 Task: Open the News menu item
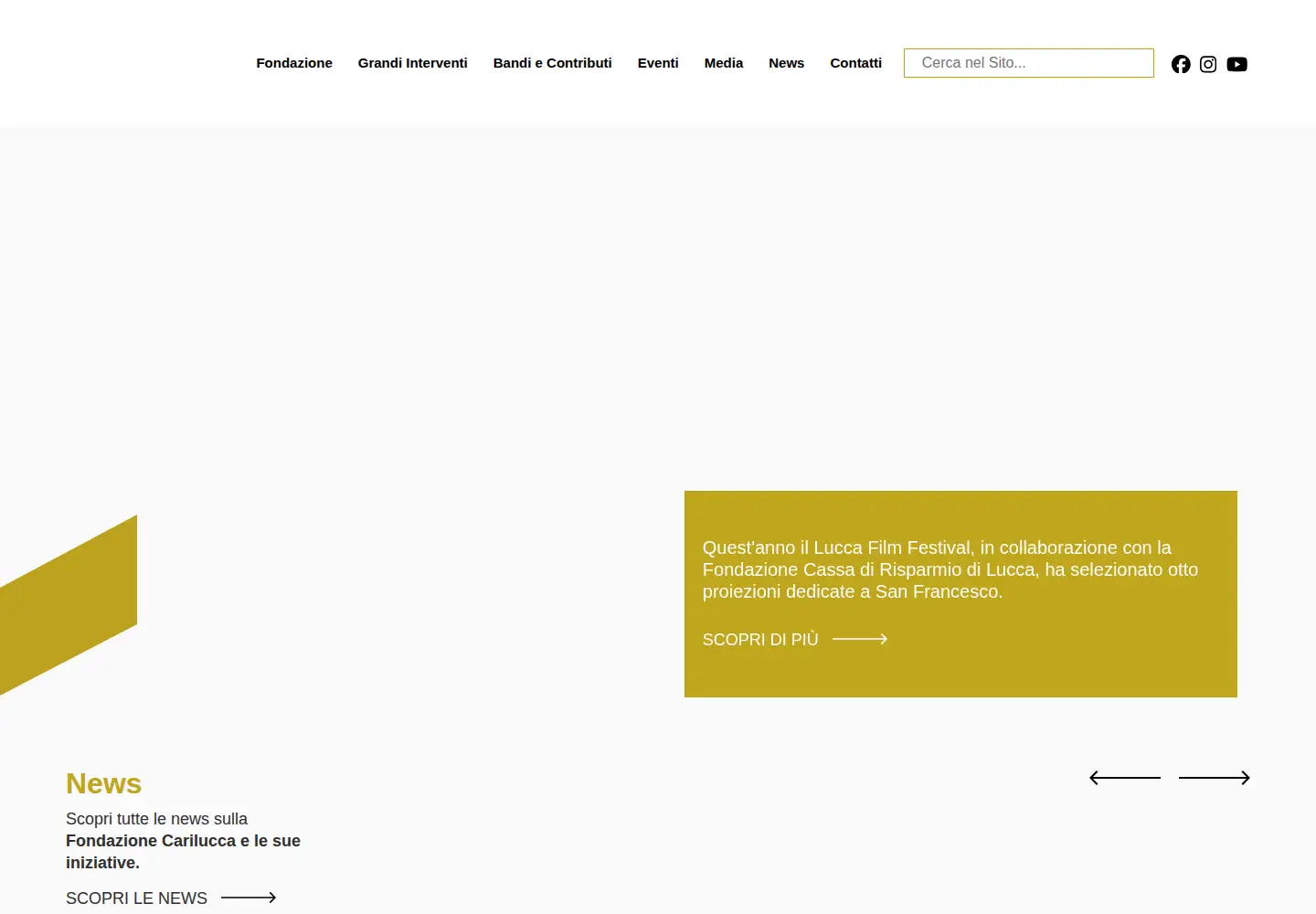pos(787,63)
